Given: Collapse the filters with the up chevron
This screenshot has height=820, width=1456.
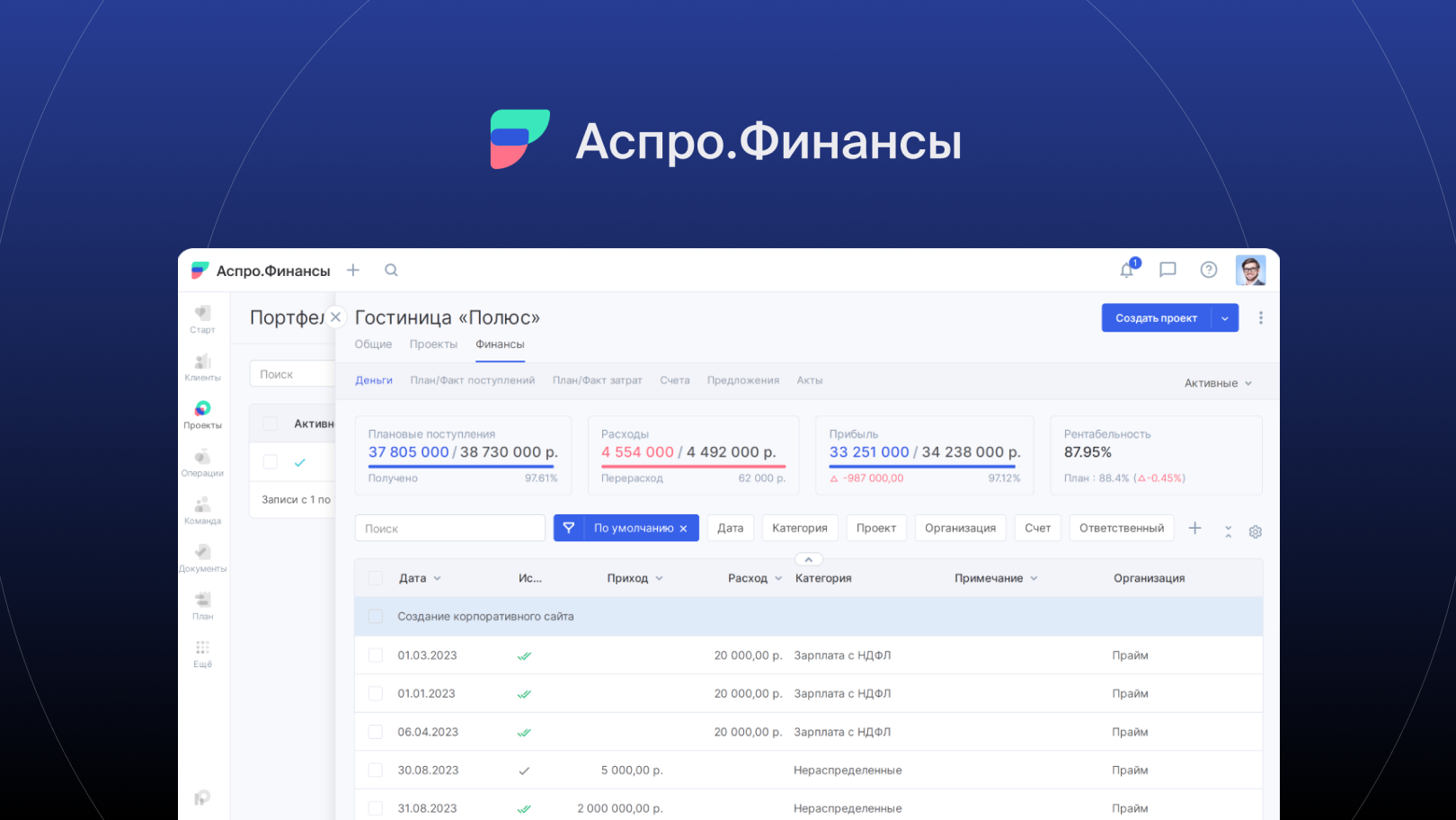Looking at the screenshot, I should (x=808, y=559).
